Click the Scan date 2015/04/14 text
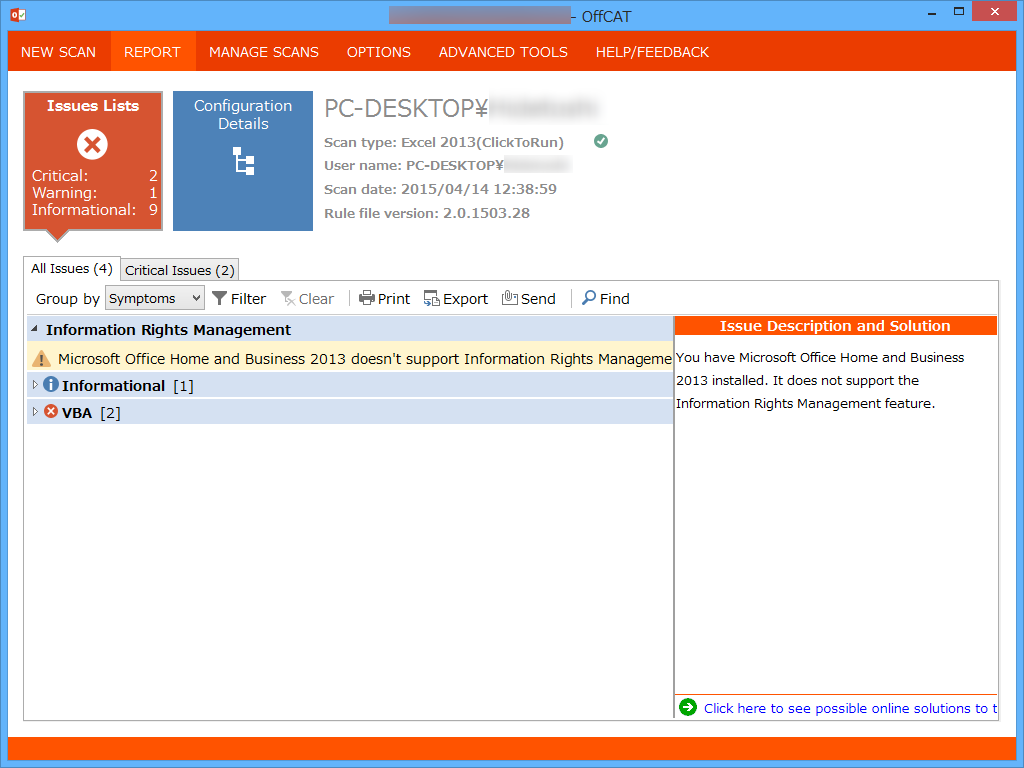The height and width of the screenshot is (768, 1024). 440,189
